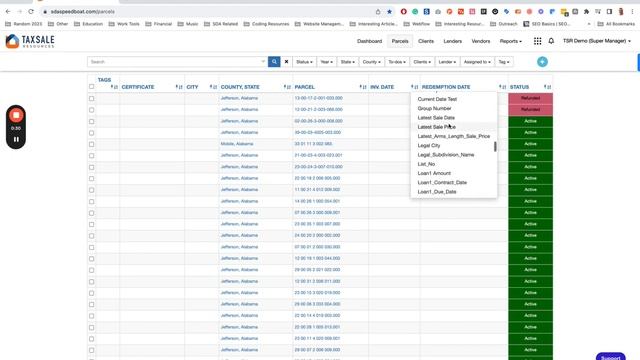Open the Chrome profile avatar

coord(621,11)
